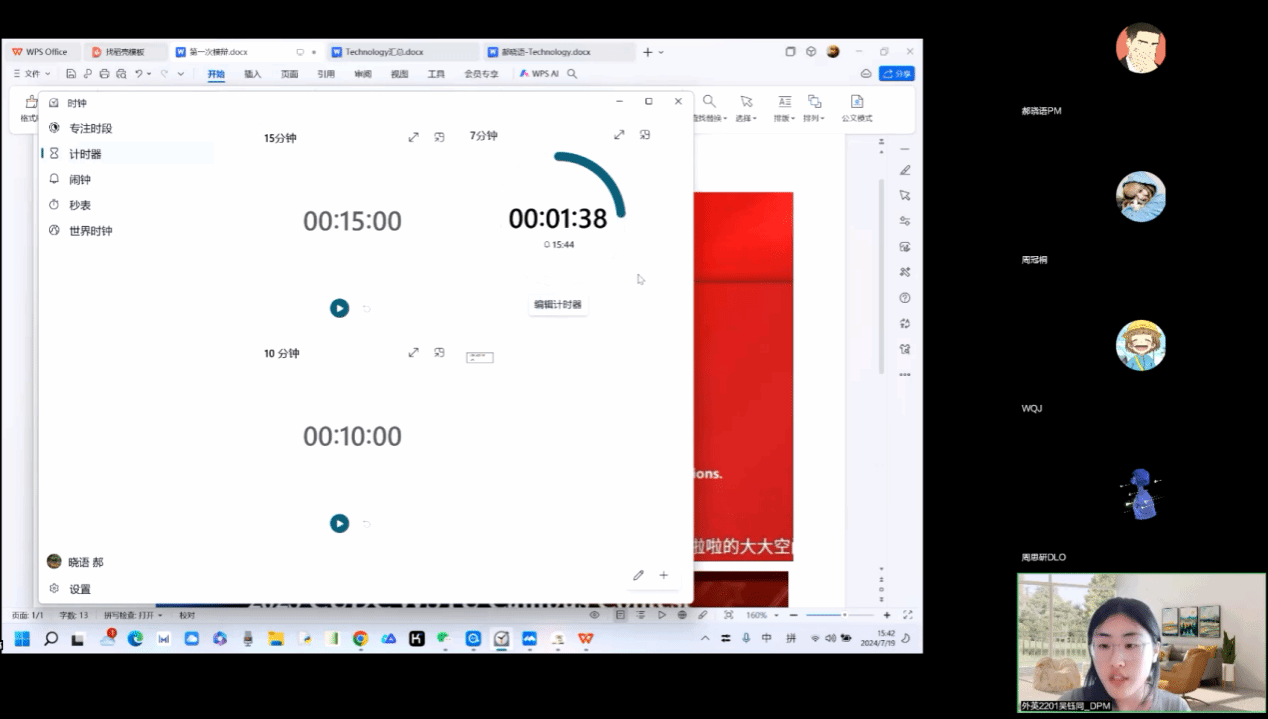Add a new timer with plus icon
The height and width of the screenshot is (719, 1268).
click(663, 575)
